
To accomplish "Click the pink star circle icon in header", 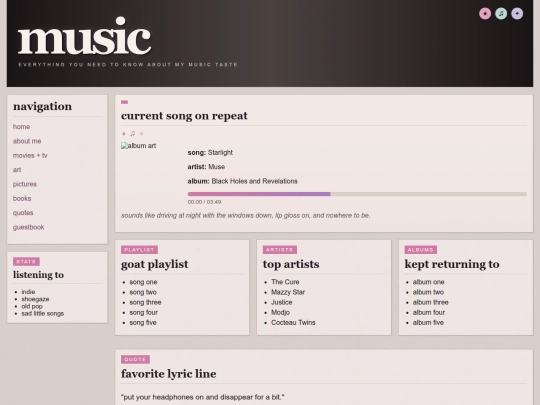I will click(x=485, y=13).
